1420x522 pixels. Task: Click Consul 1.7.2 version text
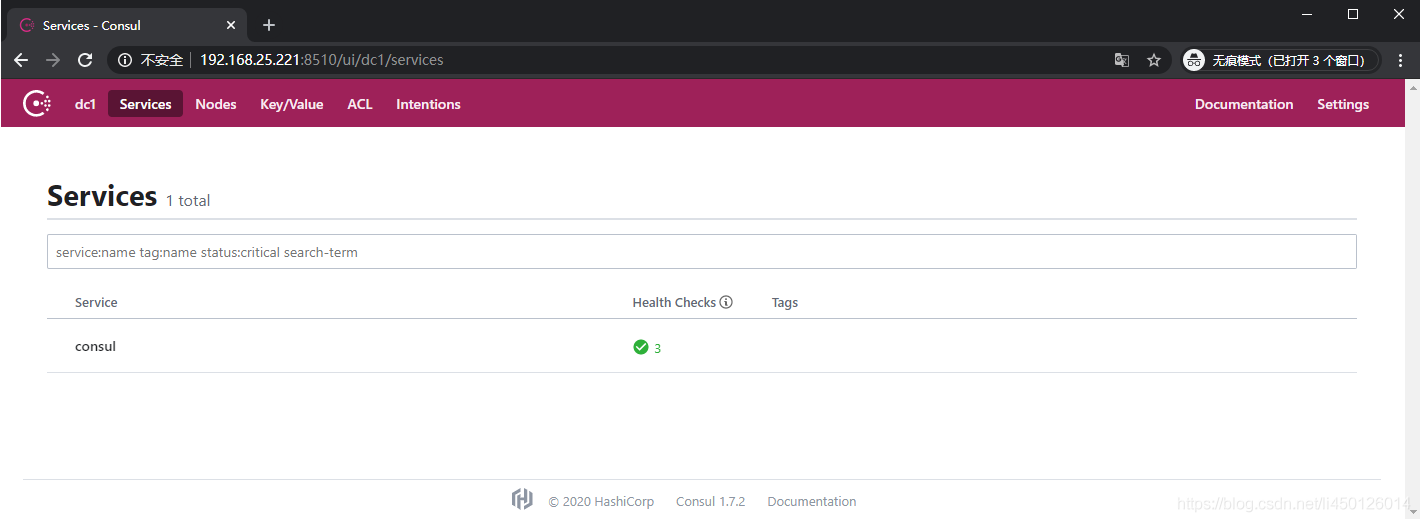coord(710,501)
